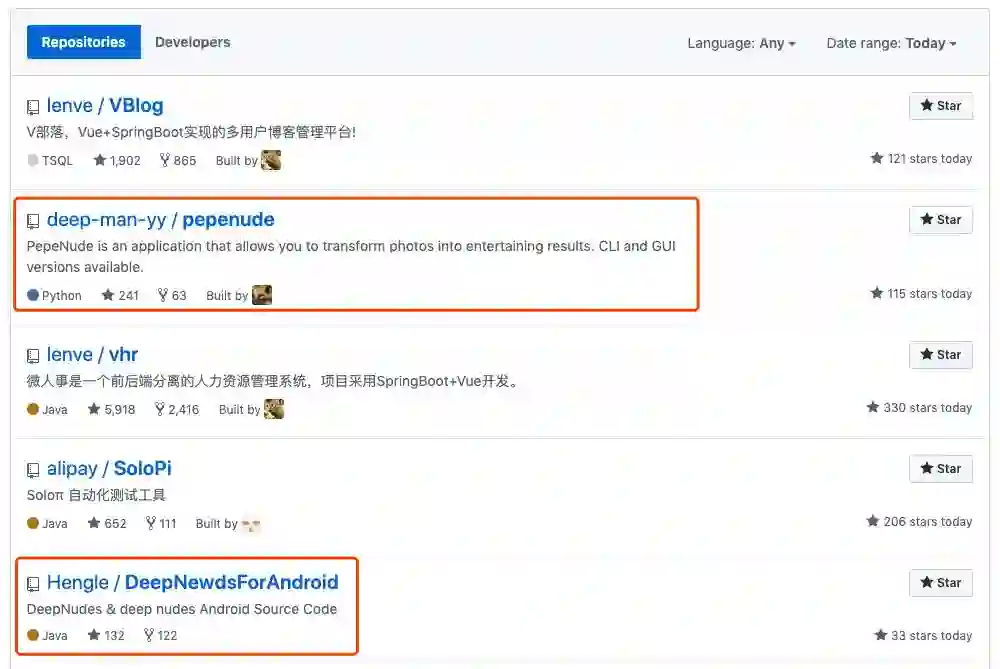The height and width of the screenshot is (669, 1000).
Task: Click the VBlog contributor avatar
Action: pos(271,160)
